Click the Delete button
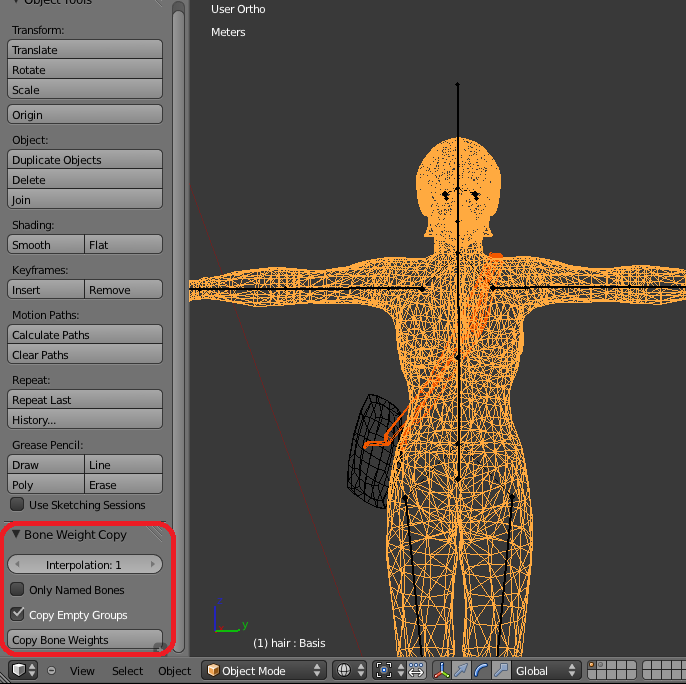This screenshot has height=684, width=686. coord(85,179)
